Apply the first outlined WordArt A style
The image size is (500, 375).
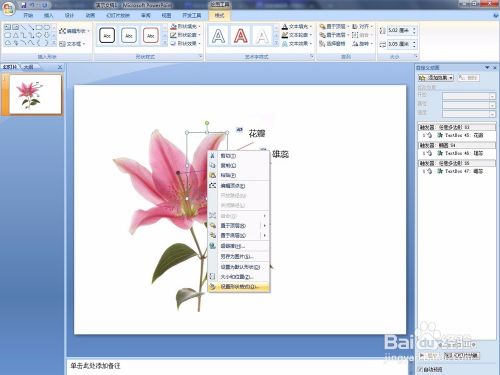pos(218,36)
